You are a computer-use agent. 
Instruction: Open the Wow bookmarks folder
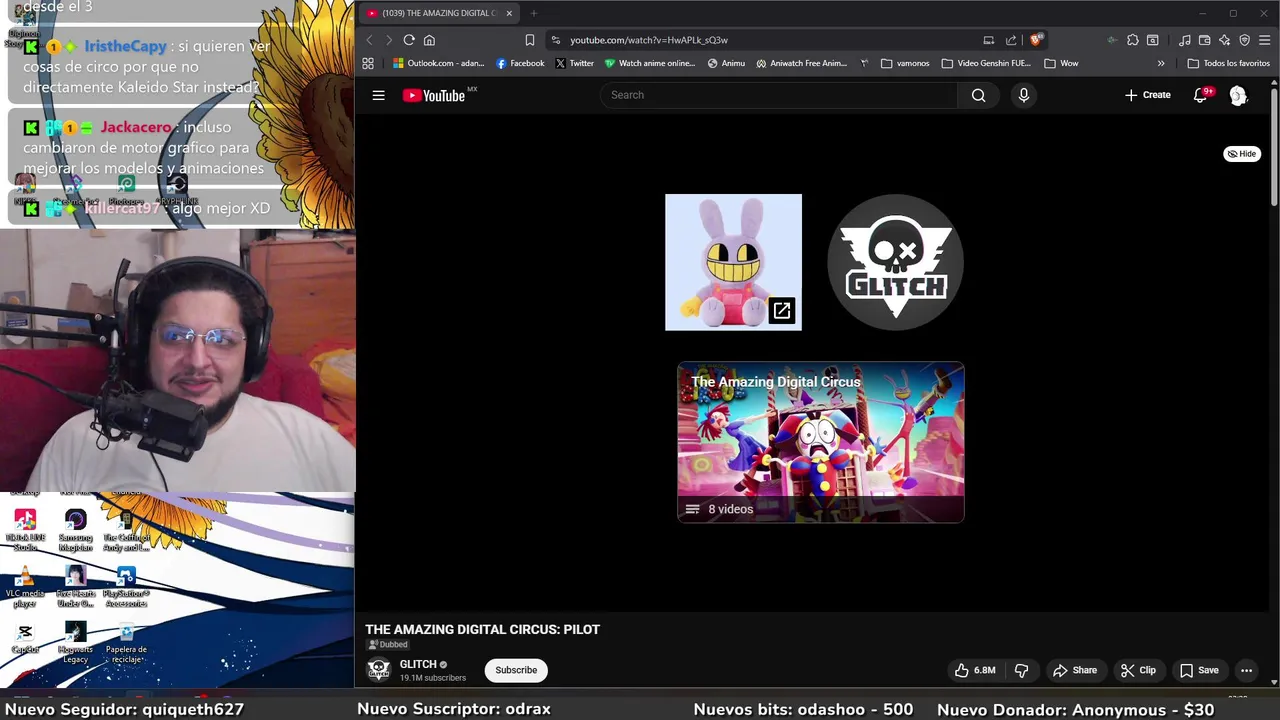coord(1061,63)
